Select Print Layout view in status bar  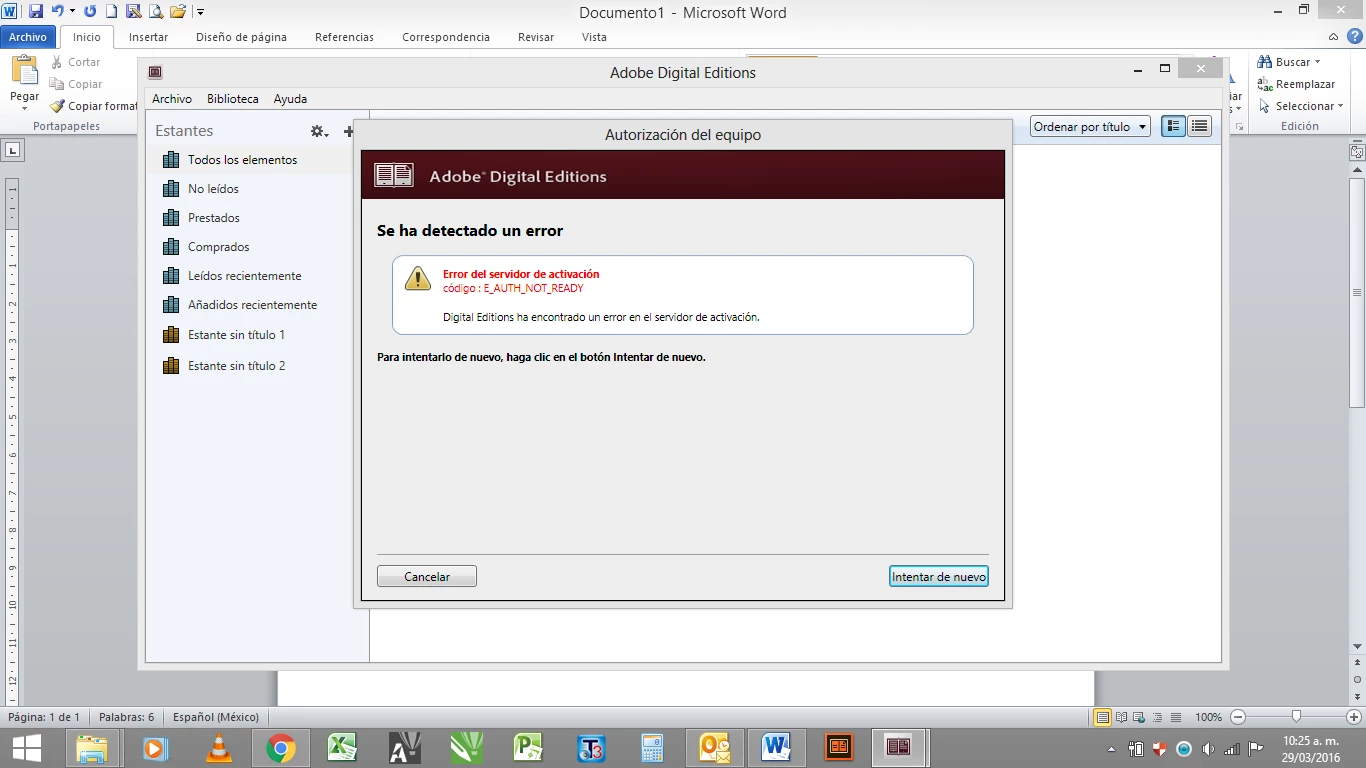[1103, 717]
